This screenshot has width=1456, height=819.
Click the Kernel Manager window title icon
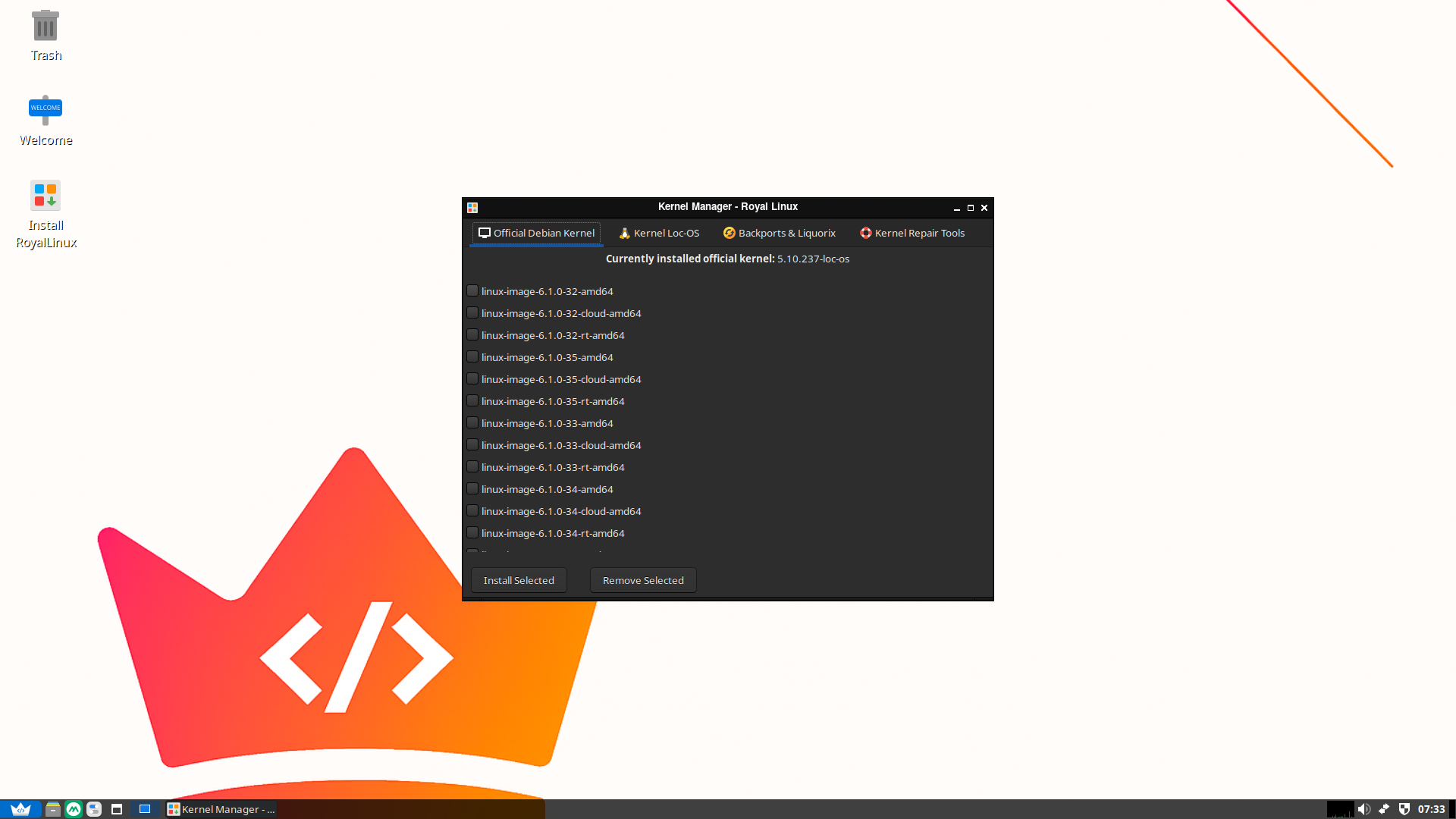coord(472,207)
